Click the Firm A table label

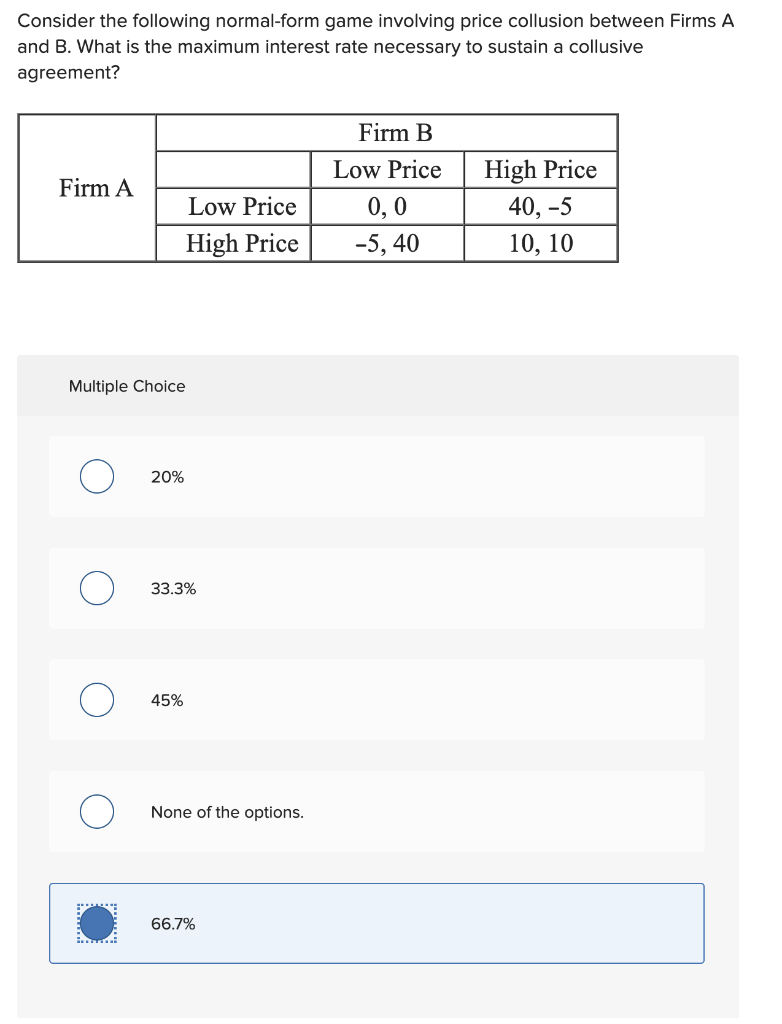[x=96, y=188]
